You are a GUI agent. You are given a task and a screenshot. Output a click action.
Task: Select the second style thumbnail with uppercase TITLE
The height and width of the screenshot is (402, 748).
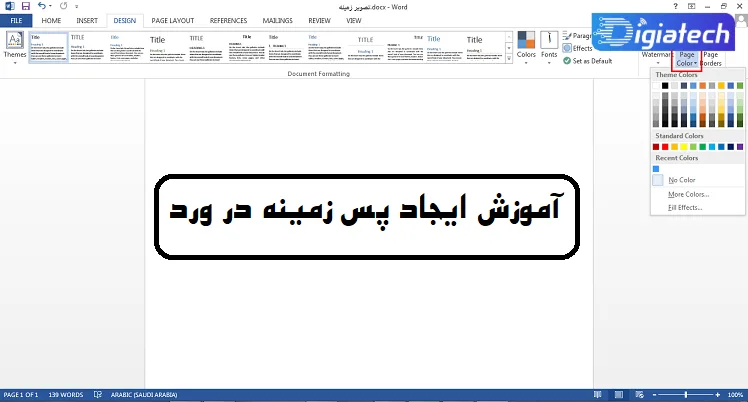tap(88, 47)
